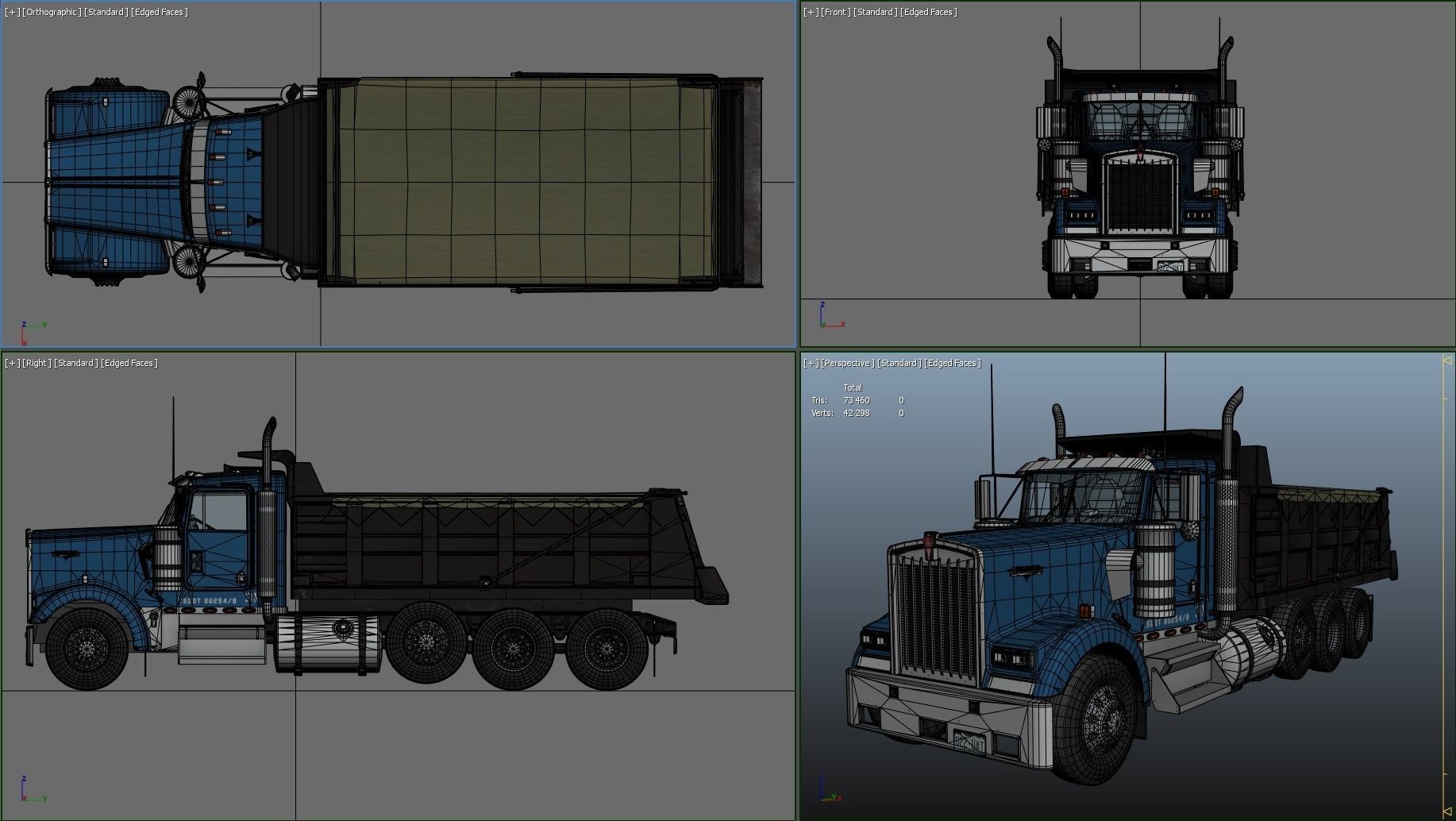Open [Edged Faces] menu in Orthographic viewport

[160, 12]
